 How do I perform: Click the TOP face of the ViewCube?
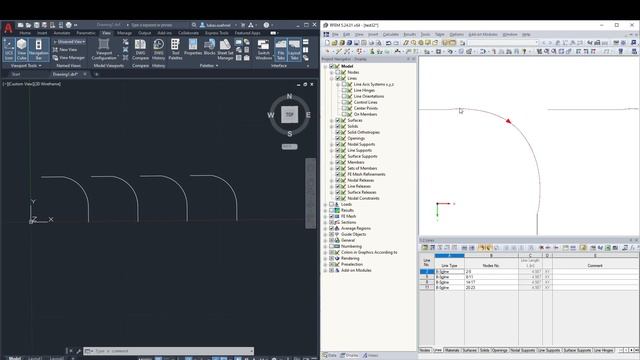[289, 115]
